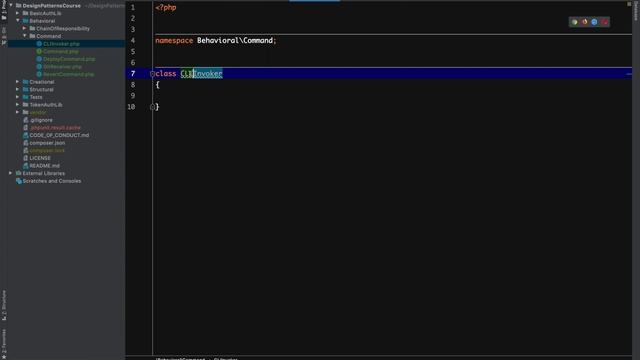Collapse the Behavioral folder
Screen dimensions: 640x360
(18, 20)
